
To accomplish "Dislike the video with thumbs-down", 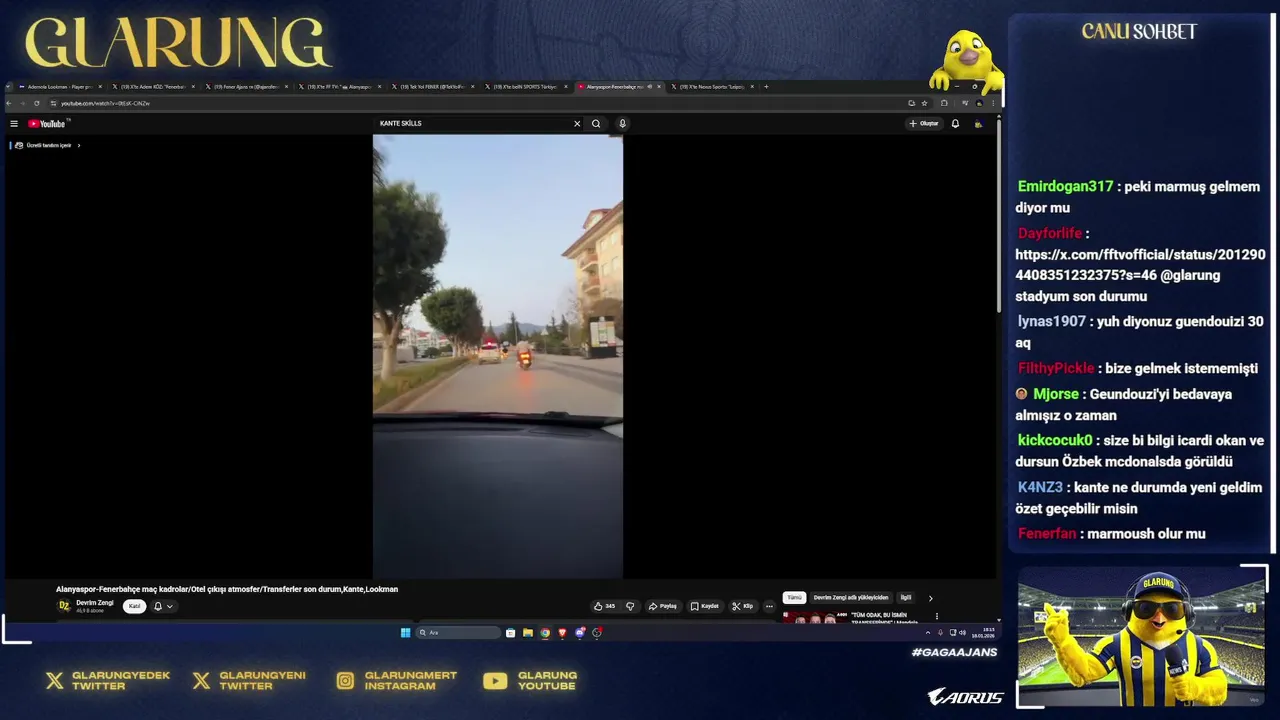I will [x=630, y=606].
